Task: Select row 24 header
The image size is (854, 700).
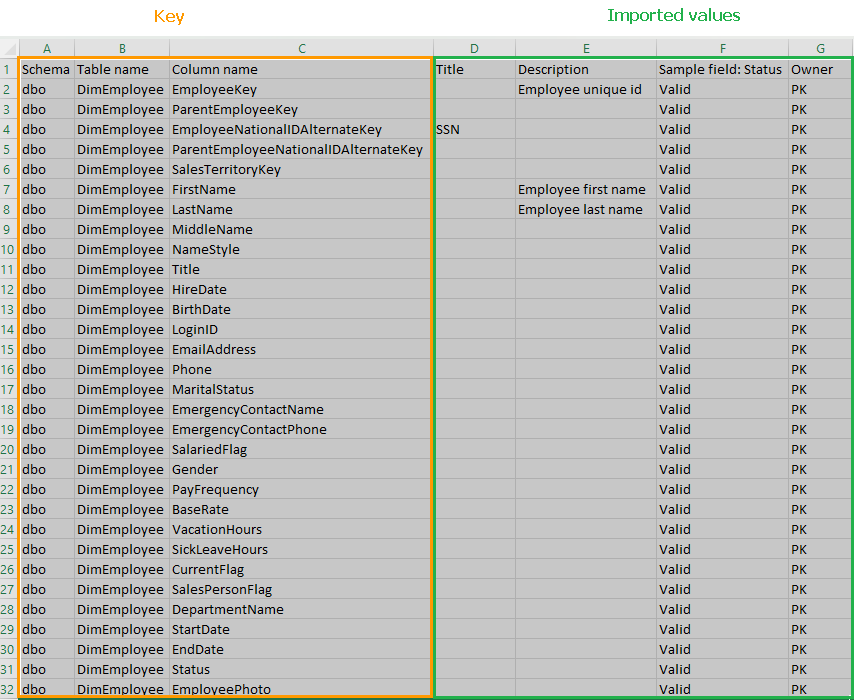Action: tap(9, 530)
